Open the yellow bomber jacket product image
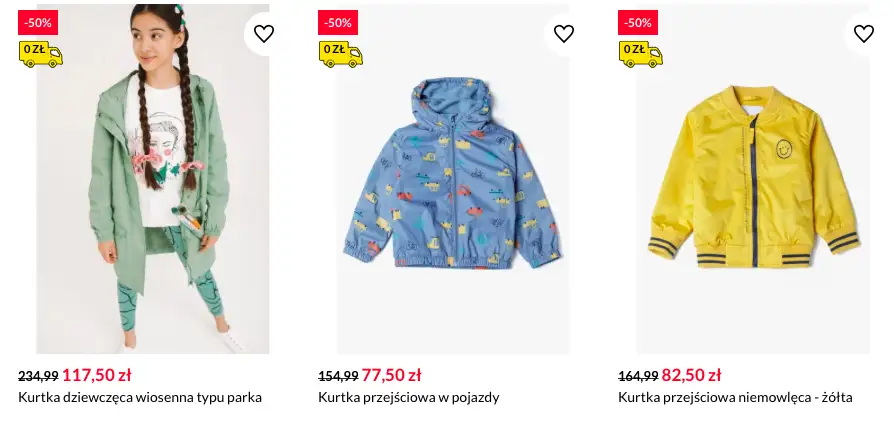Screen dimensions: 894x428 [x=753, y=190]
